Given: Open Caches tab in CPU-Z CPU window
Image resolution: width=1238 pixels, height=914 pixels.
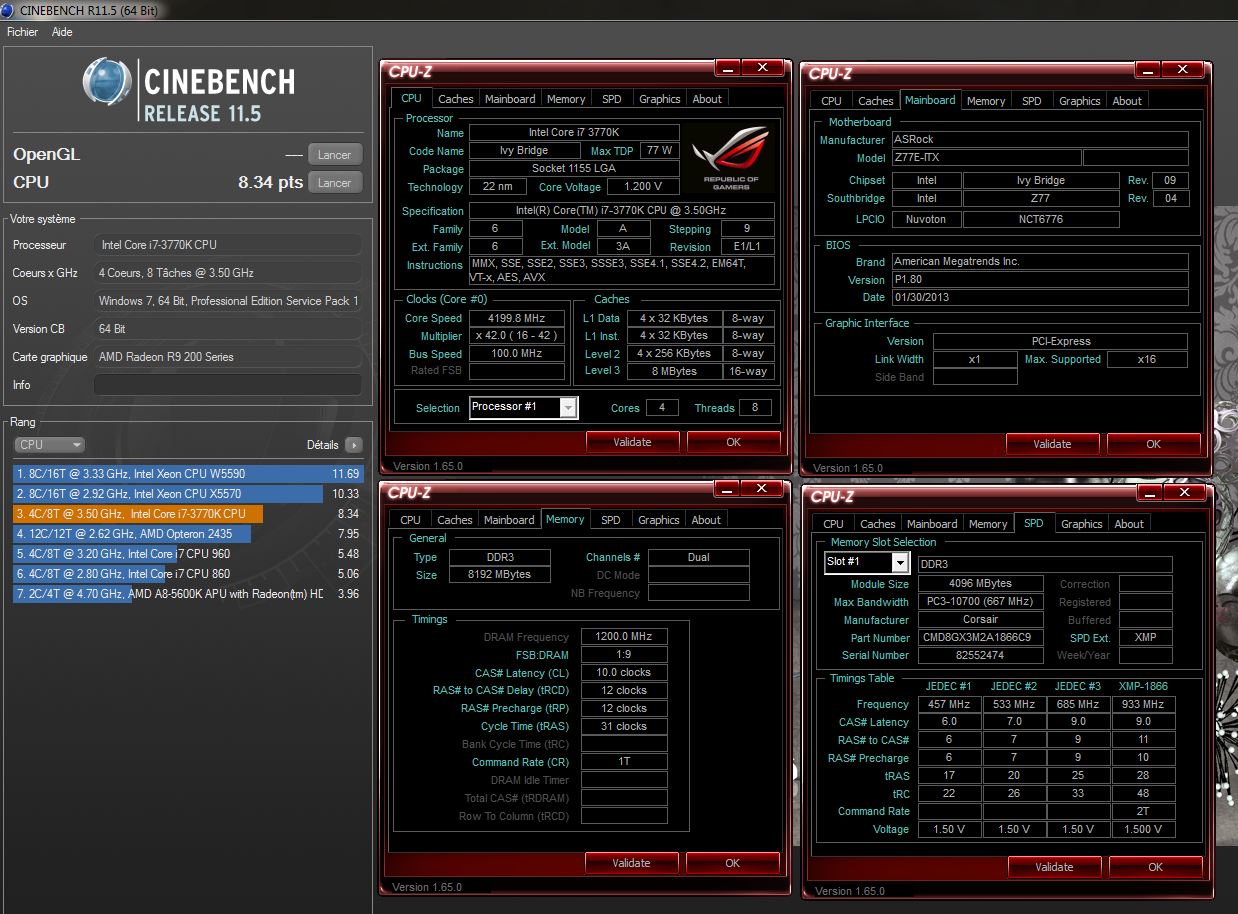Looking at the screenshot, I should point(456,99).
